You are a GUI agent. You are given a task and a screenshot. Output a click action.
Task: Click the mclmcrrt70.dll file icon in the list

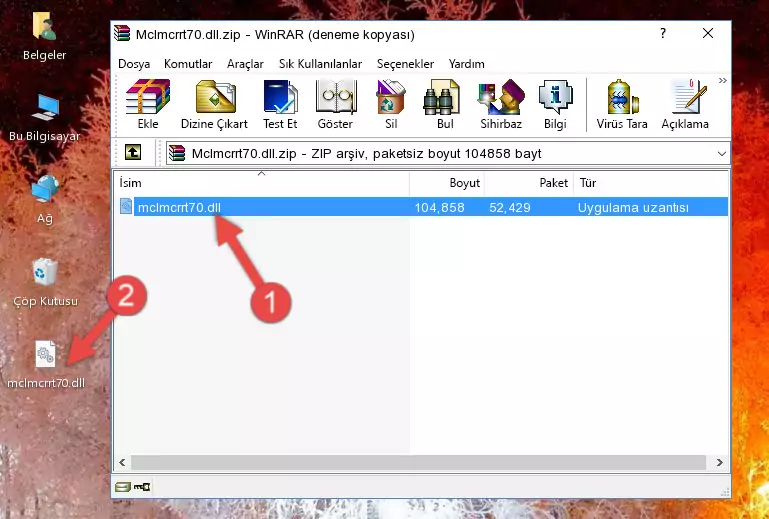[126, 207]
